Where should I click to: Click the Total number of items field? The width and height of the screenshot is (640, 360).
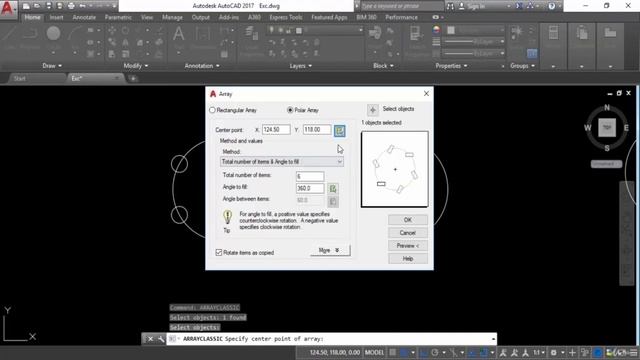[x=310, y=176]
